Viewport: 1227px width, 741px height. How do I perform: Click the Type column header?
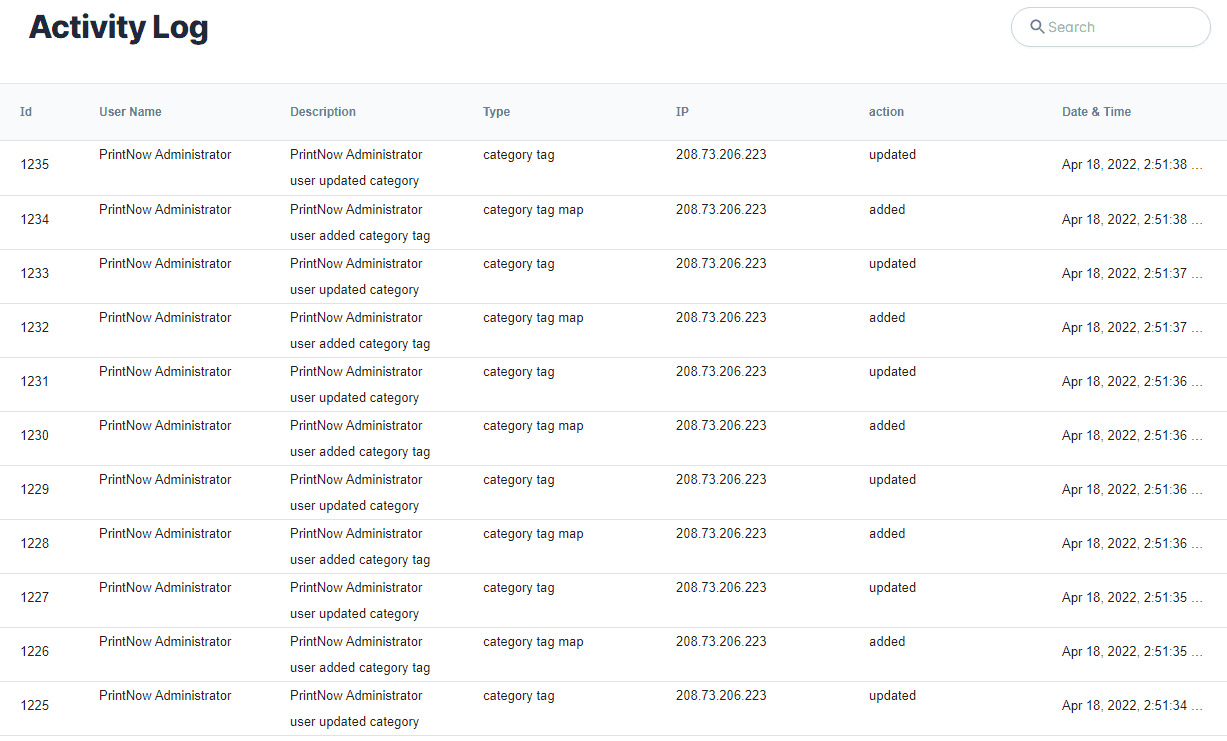click(496, 112)
